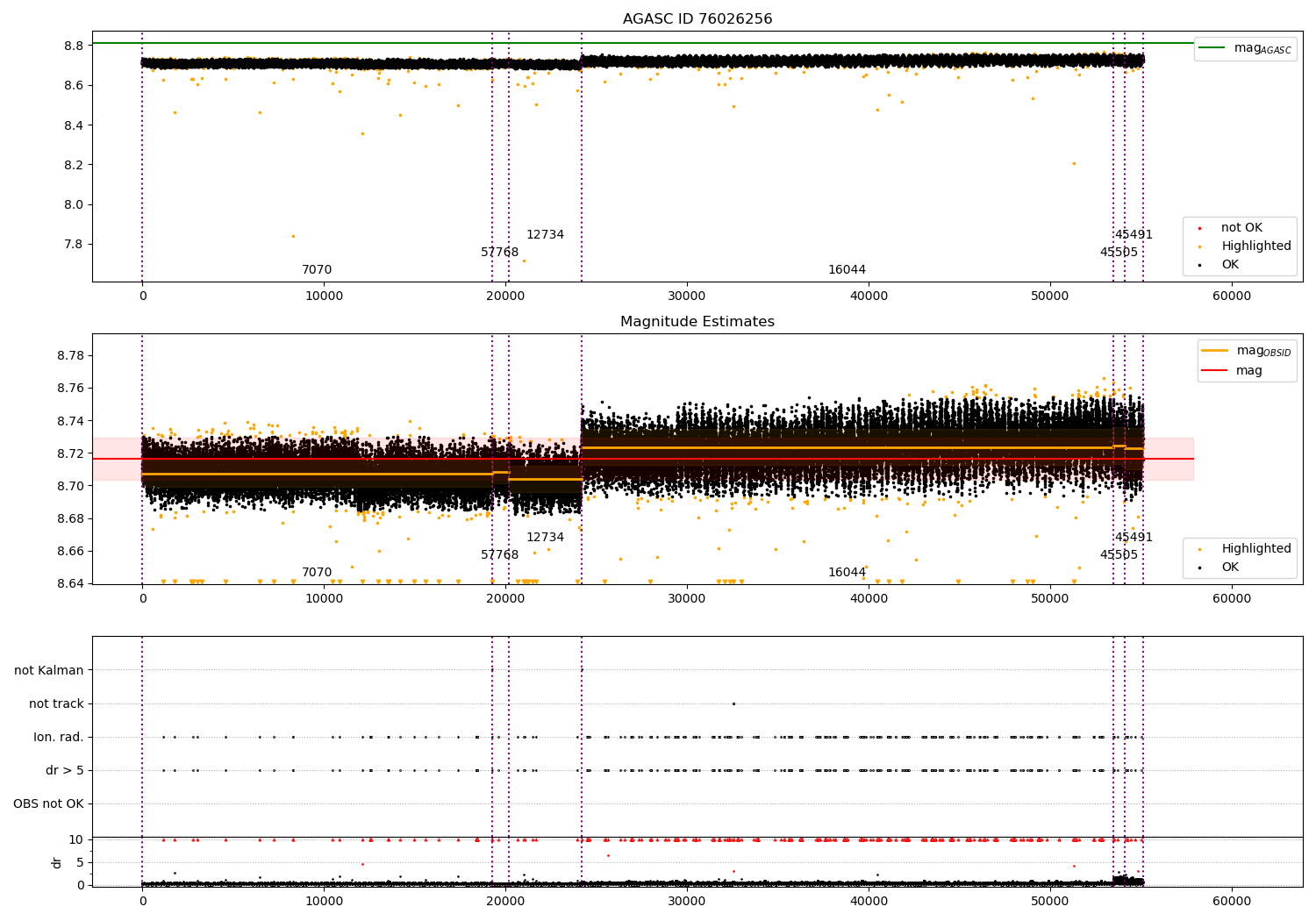
Task: Click the 10 tick on the dr axis
Action: click(x=76, y=840)
